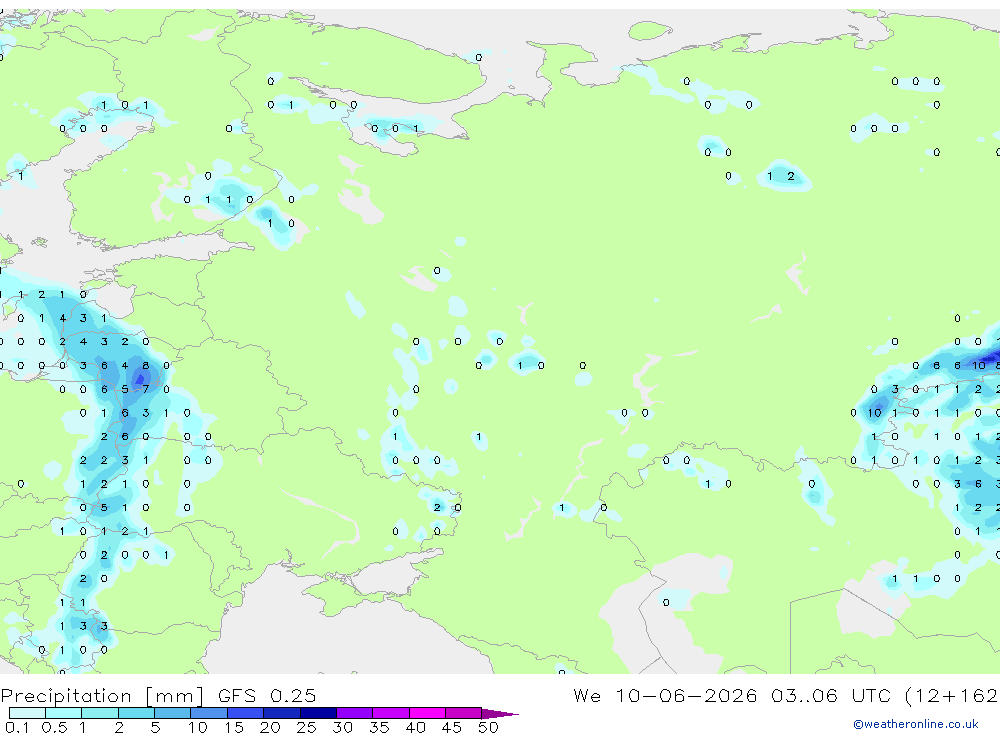Screen dimensions: 1000x733
Task: Click the '35' legend scale label
Action: click(379, 727)
